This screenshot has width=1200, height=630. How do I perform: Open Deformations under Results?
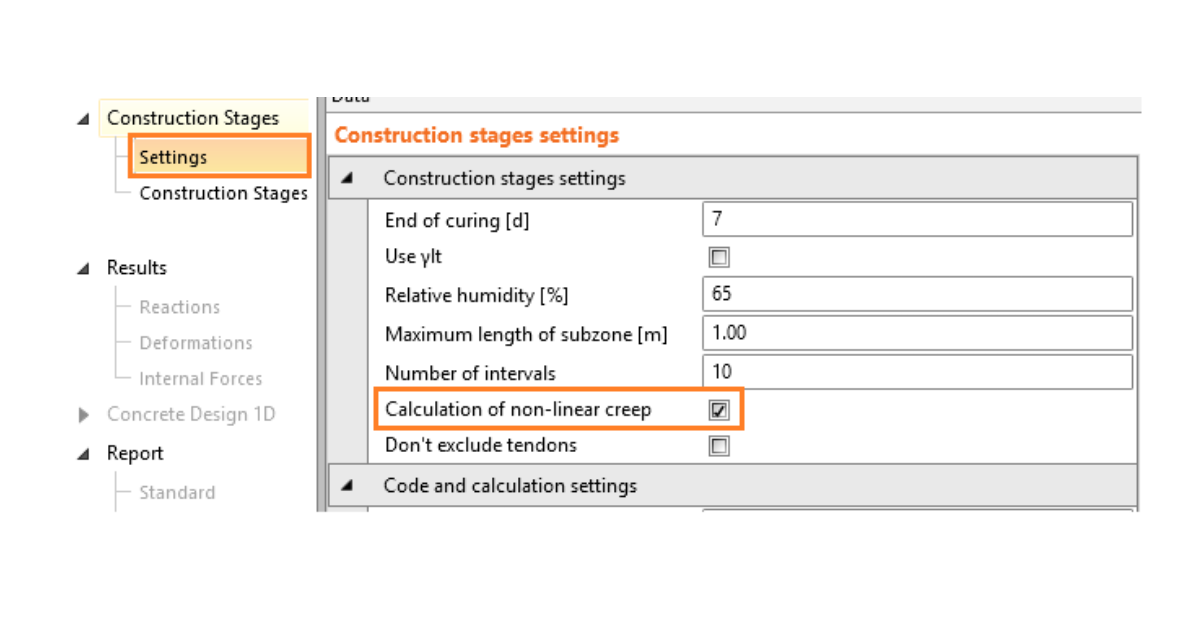[x=195, y=343]
